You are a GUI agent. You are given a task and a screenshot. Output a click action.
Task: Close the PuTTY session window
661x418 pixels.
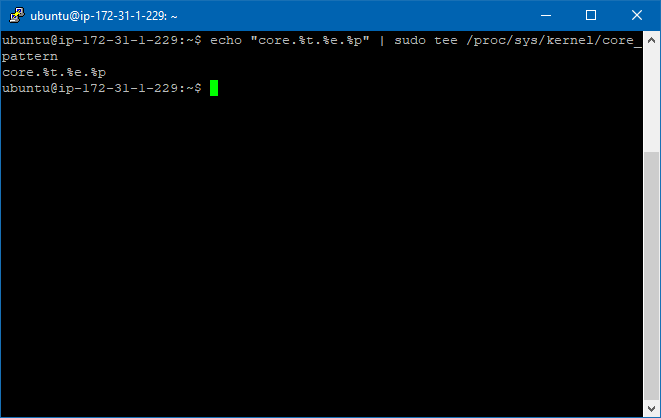(x=637, y=15)
